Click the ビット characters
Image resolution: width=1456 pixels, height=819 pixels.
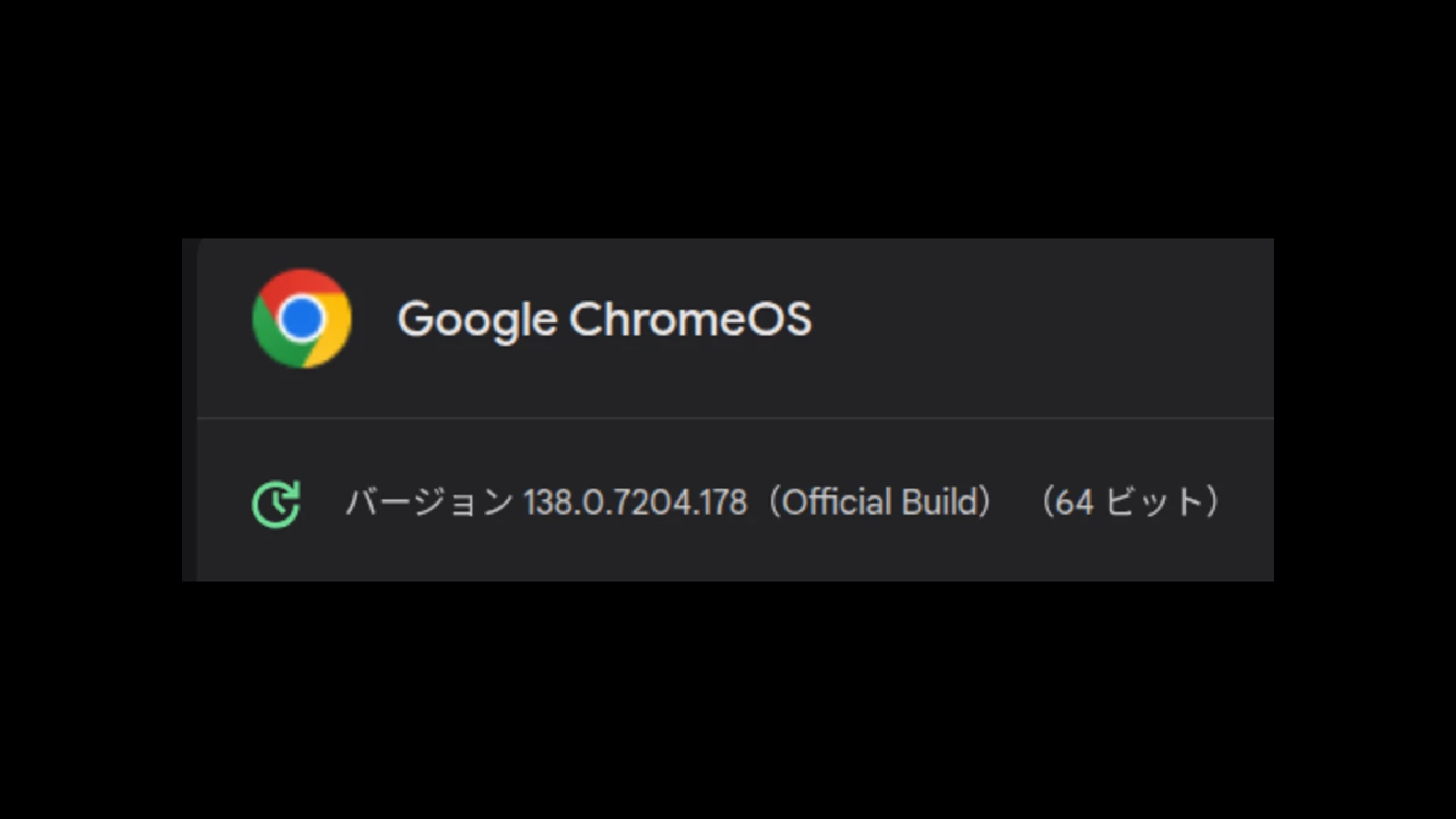1155,502
